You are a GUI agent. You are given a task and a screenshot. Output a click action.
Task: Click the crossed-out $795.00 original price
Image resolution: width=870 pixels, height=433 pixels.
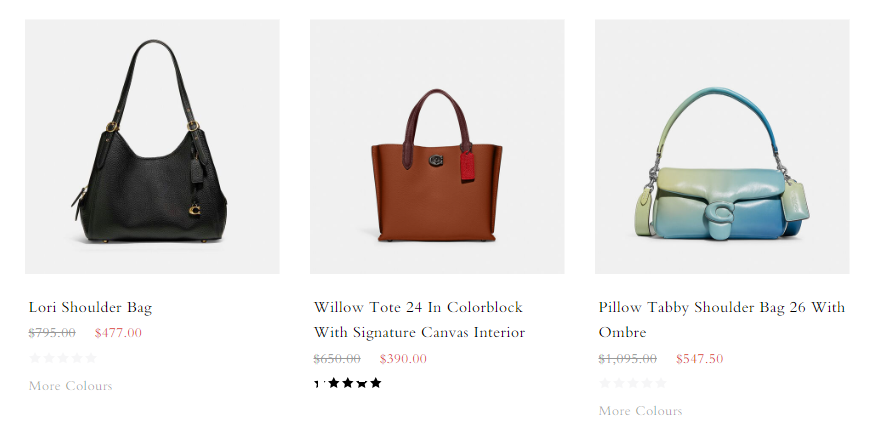52,333
